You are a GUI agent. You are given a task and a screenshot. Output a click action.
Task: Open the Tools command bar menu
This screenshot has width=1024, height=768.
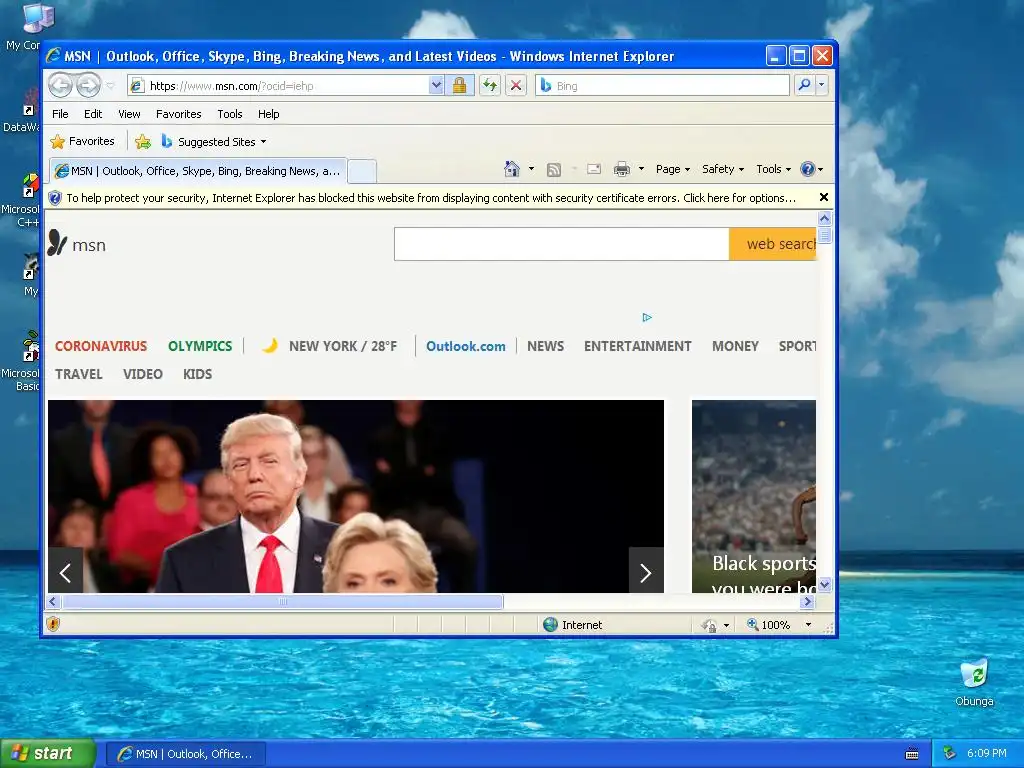(773, 169)
